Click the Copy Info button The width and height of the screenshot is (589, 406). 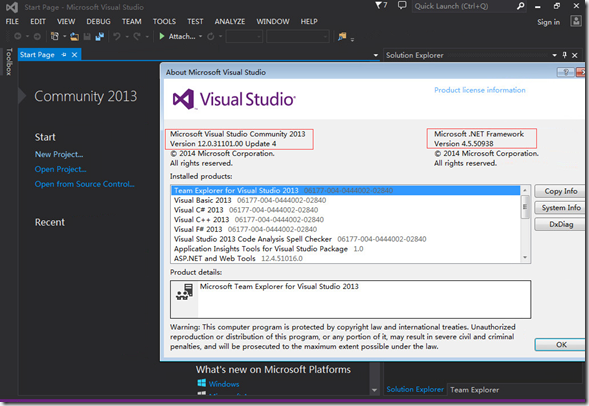(x=560, y=191)
